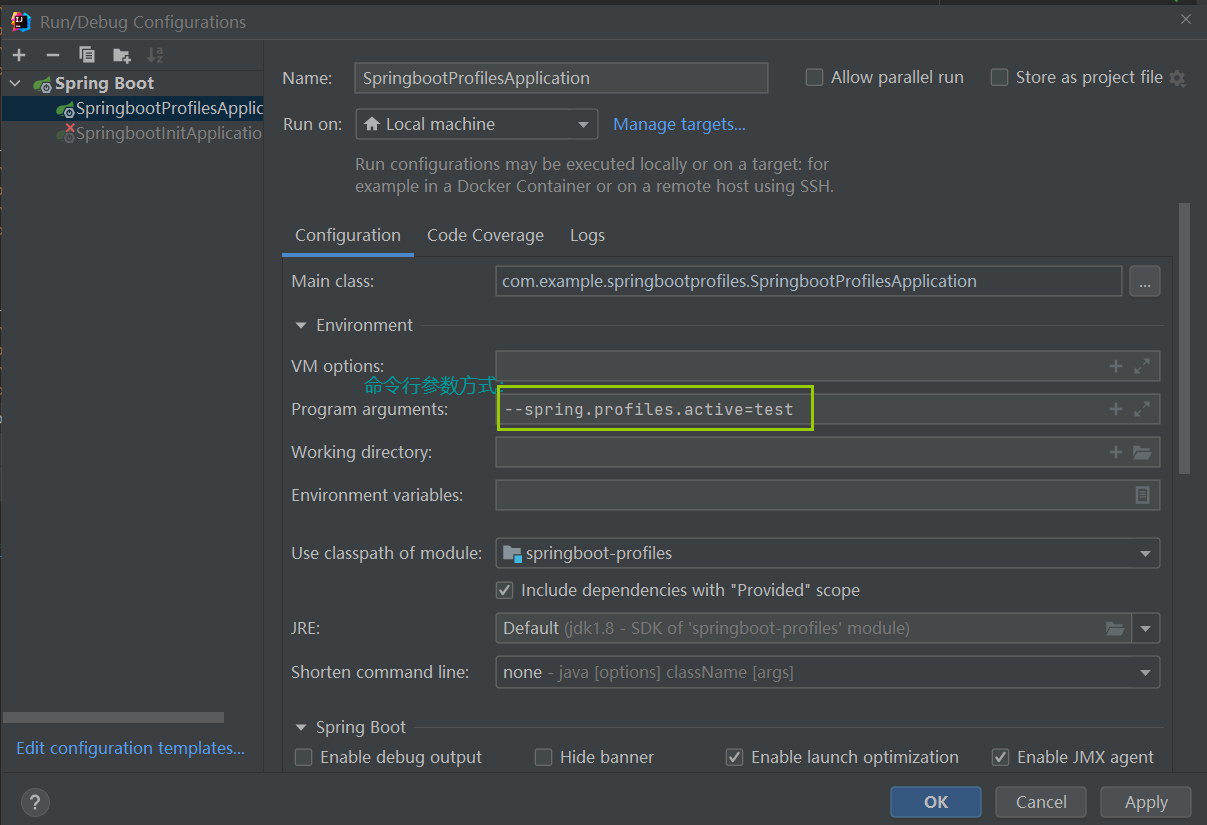Image resolution: width=1207 pixels, height=825 pixels.
Task: Open the help question mark button
Action: click(35, 802)
